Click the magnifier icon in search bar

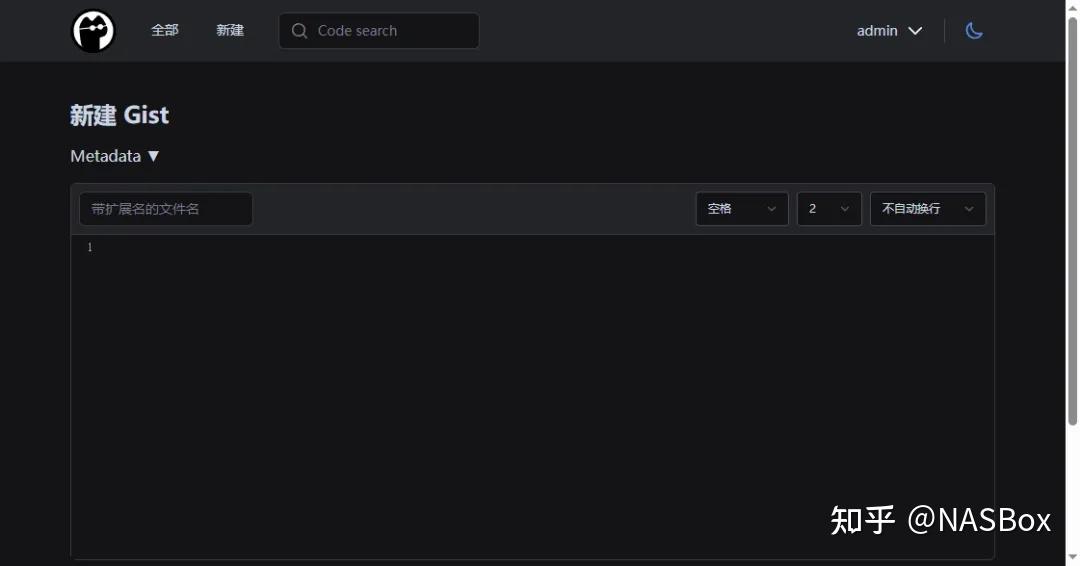pos(299,31)
